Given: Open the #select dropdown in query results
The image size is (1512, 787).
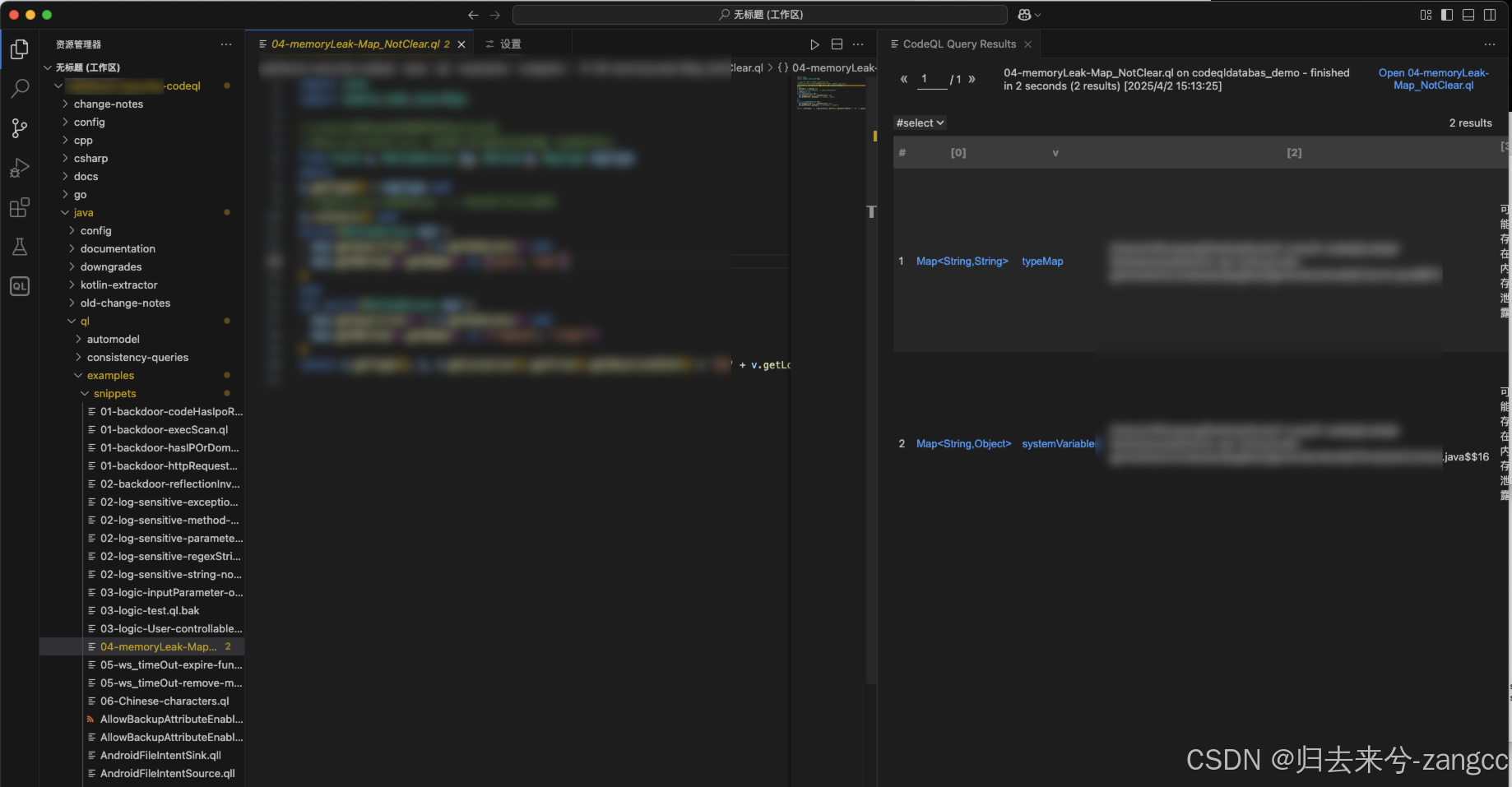Looking at the screenshot, I should click(919, 123).
